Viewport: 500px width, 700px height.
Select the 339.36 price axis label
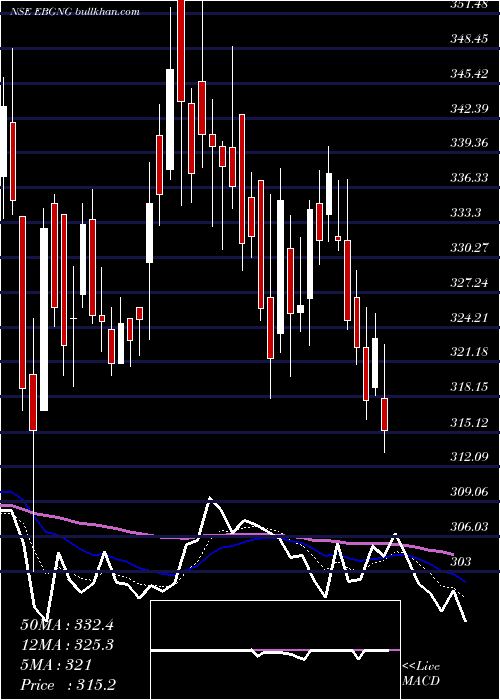coord(469,143)
